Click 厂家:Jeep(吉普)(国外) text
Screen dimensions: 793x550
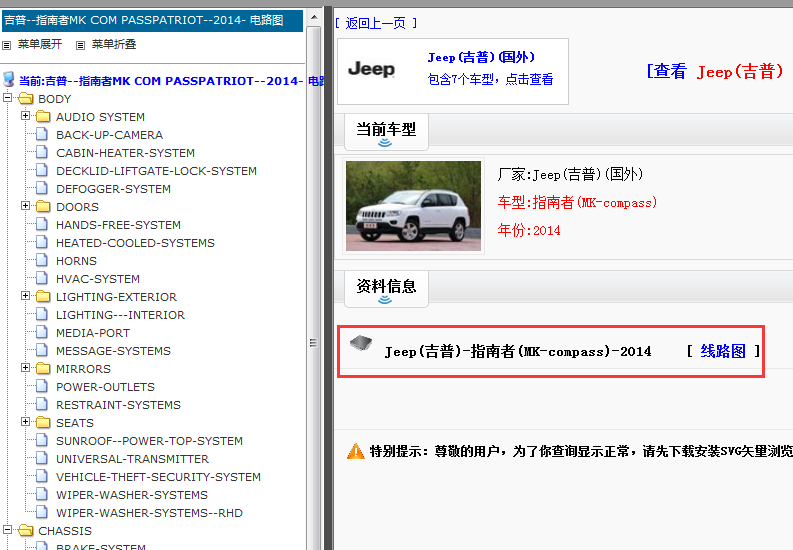pyautogui.click(x=570, y=174)
